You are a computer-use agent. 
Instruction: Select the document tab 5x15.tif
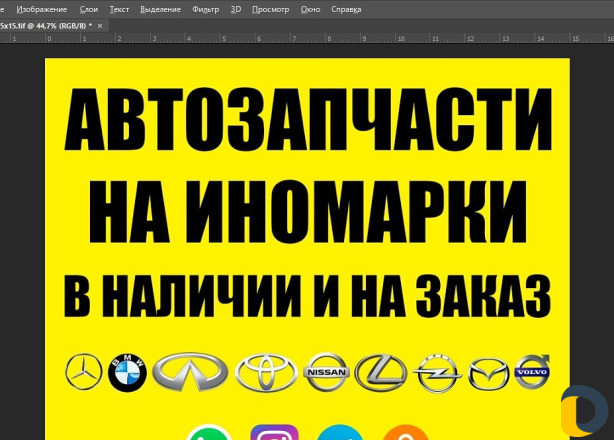[x=46, y=26]
